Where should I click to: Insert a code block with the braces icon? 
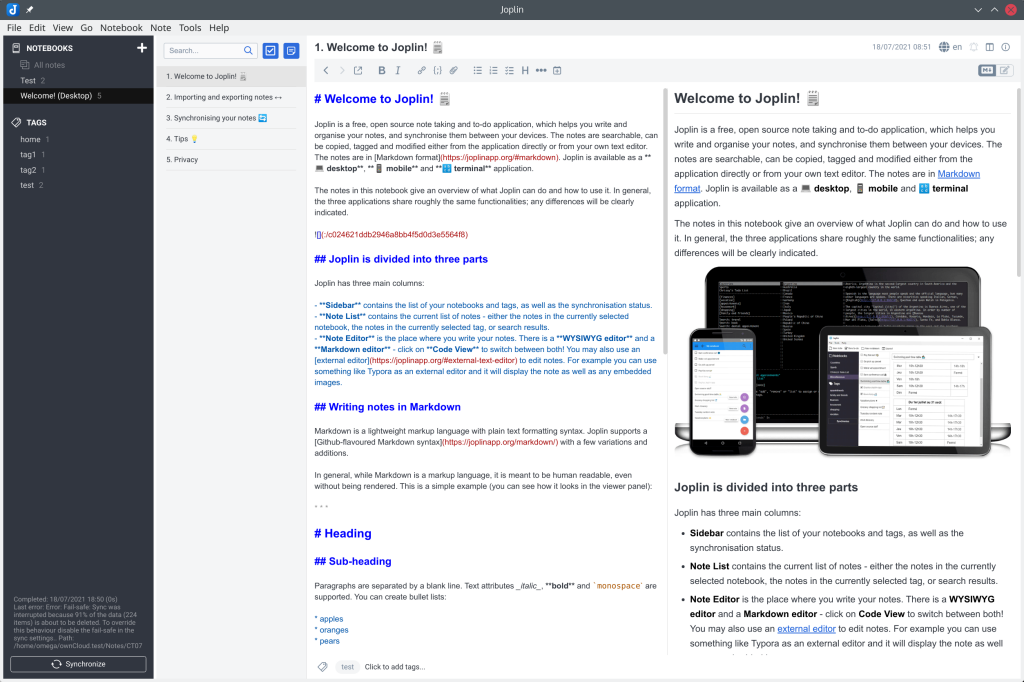click(x=437, y=70)
